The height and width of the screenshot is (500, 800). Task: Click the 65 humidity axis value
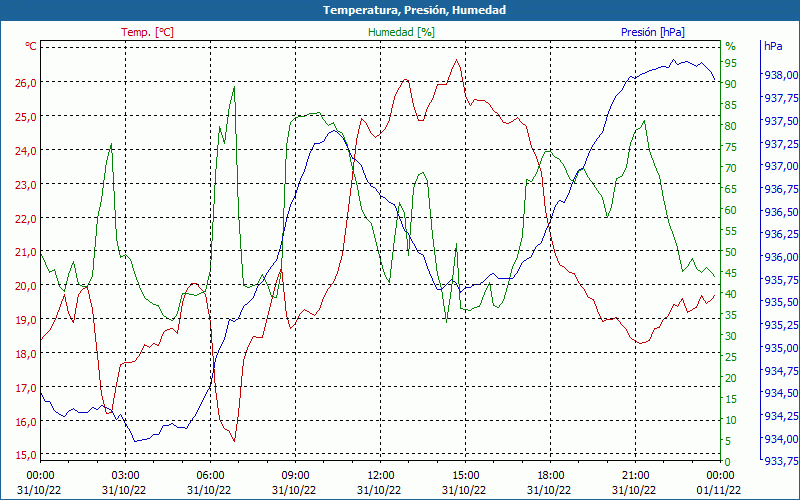731,189
